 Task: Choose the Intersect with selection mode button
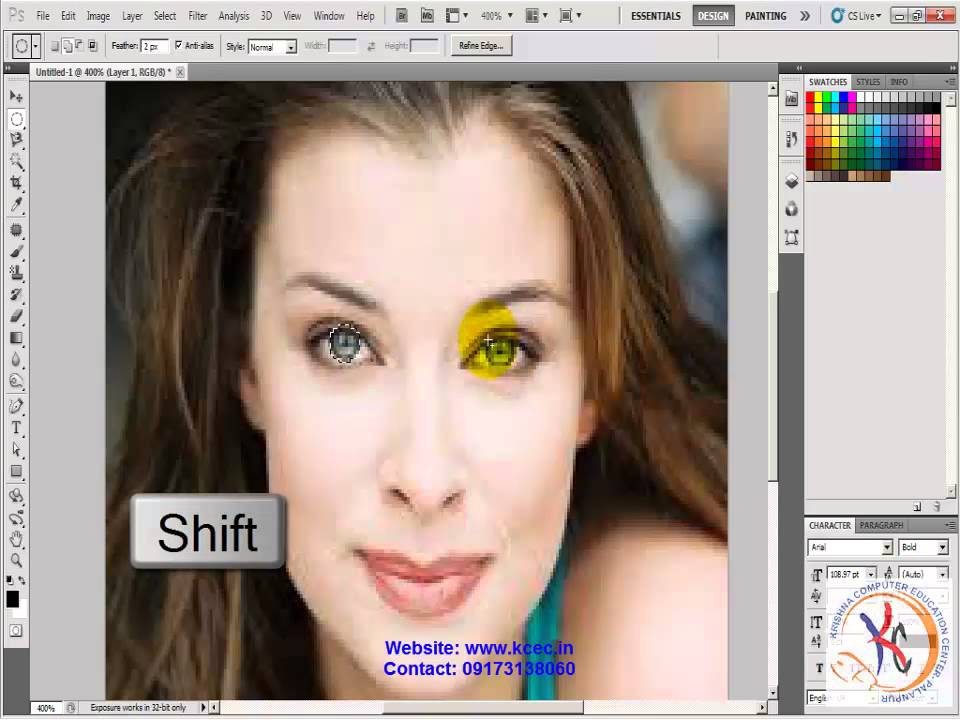[92, 45]
